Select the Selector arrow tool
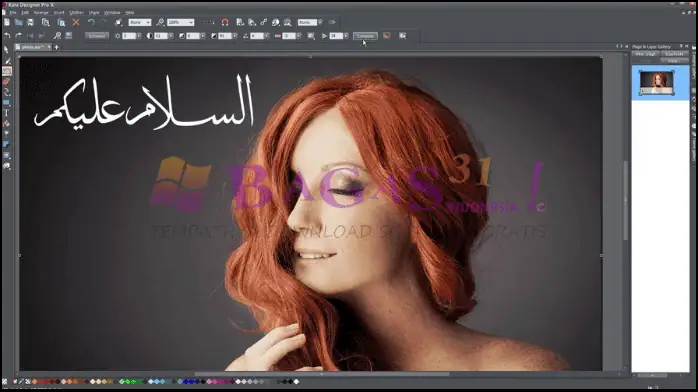 tap(6, 49)
